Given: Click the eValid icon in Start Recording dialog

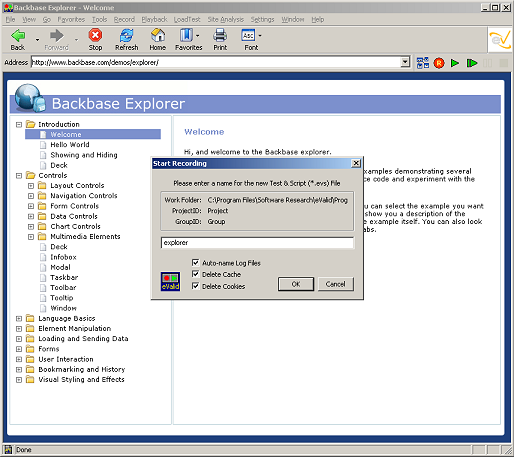Looking at the screenshot, I should (170, 281).
